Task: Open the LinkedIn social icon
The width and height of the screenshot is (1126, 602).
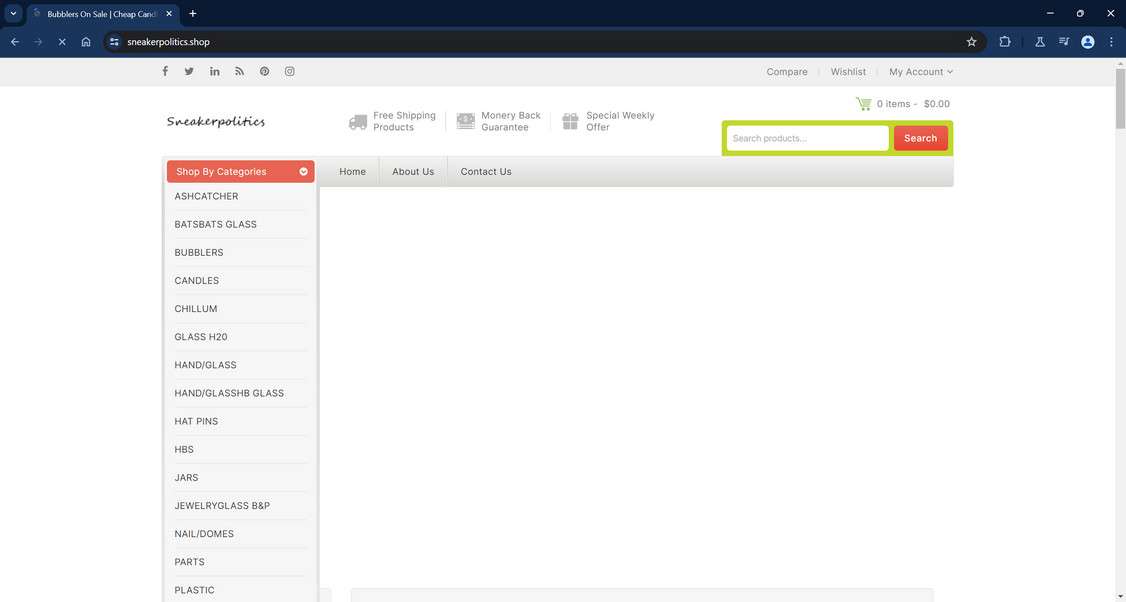Action: (x=215, y=71)
